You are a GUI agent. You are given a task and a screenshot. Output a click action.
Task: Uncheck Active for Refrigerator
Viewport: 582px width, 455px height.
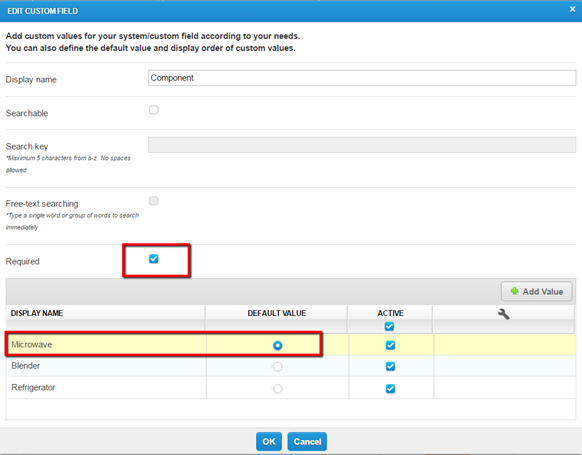pyautogui.click(x=390, y=389)
